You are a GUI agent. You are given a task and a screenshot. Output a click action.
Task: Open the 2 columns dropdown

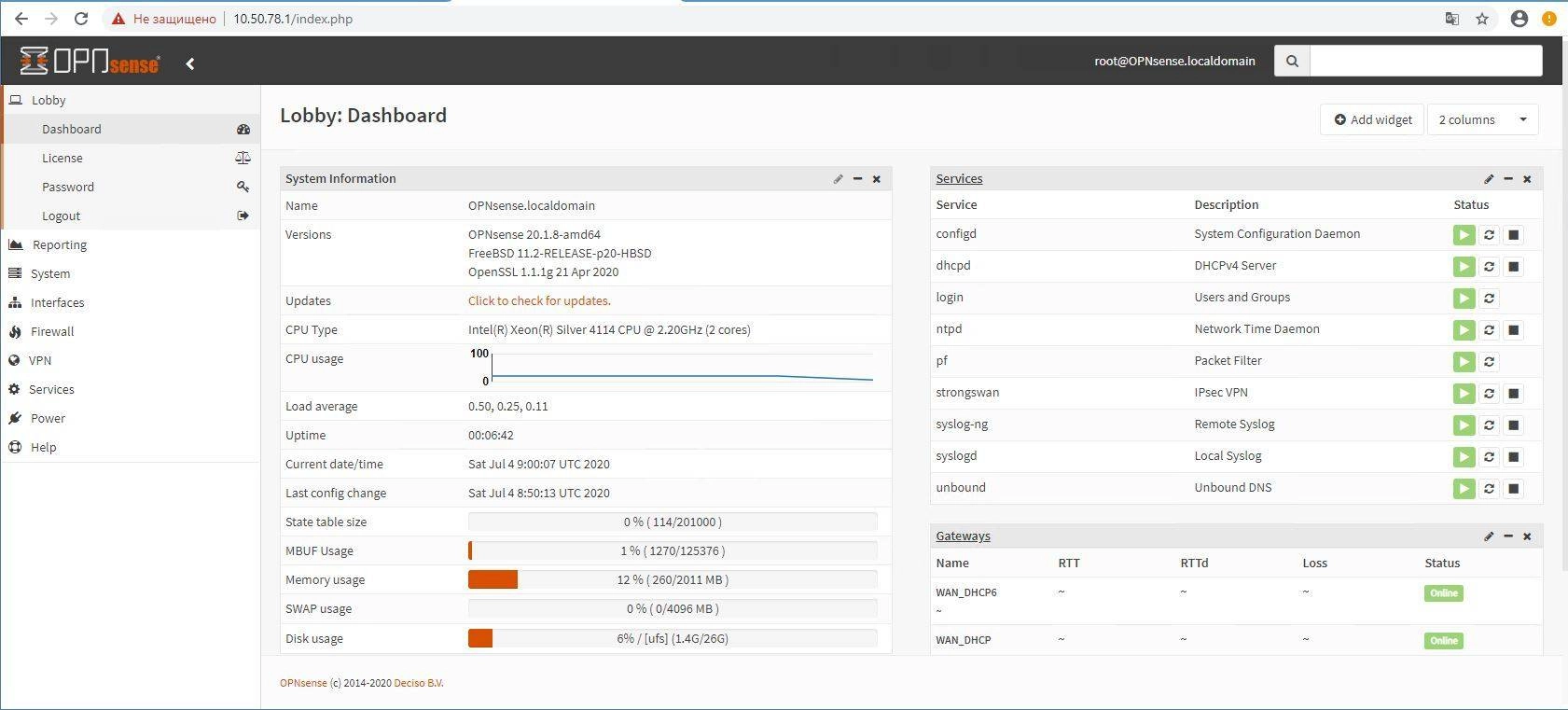click(1482, 119)
